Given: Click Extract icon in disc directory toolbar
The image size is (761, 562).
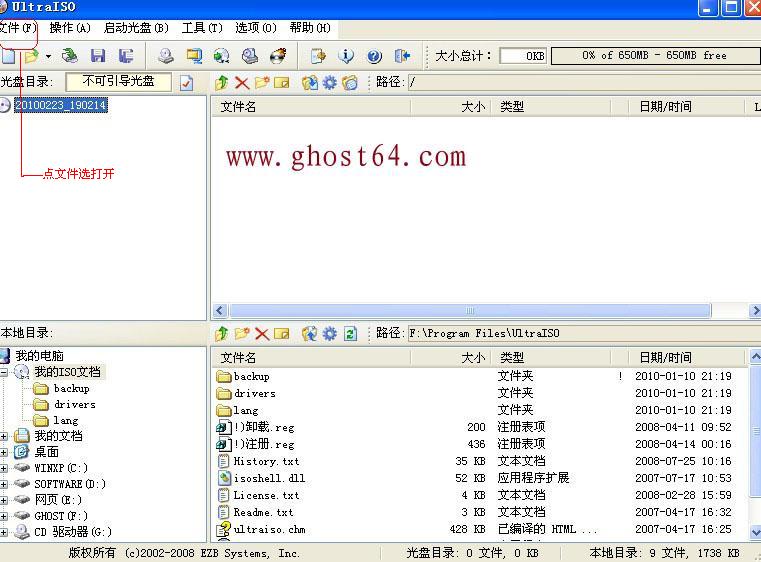Looking at the screenshot, I should 310,83.
